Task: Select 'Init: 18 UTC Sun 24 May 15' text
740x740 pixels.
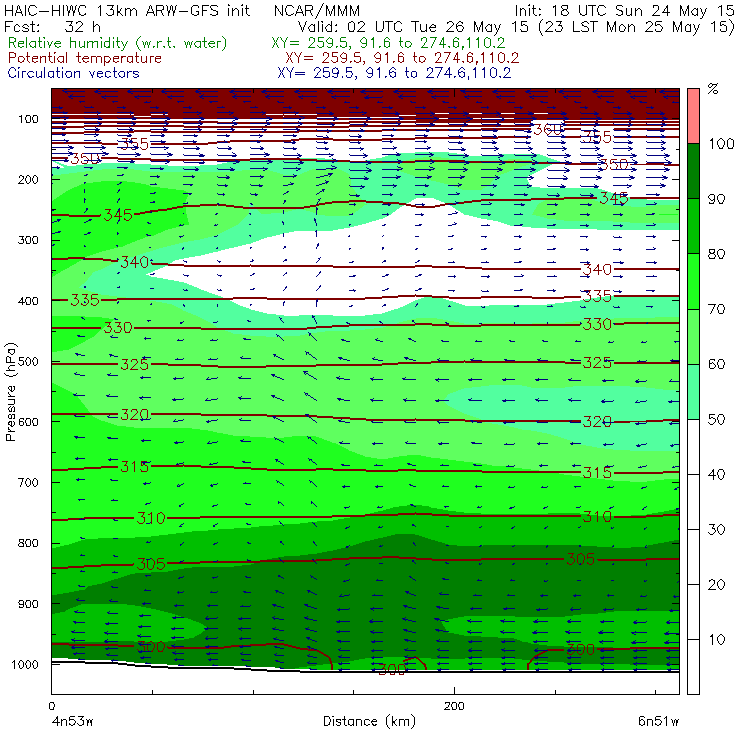Action: 624,11
